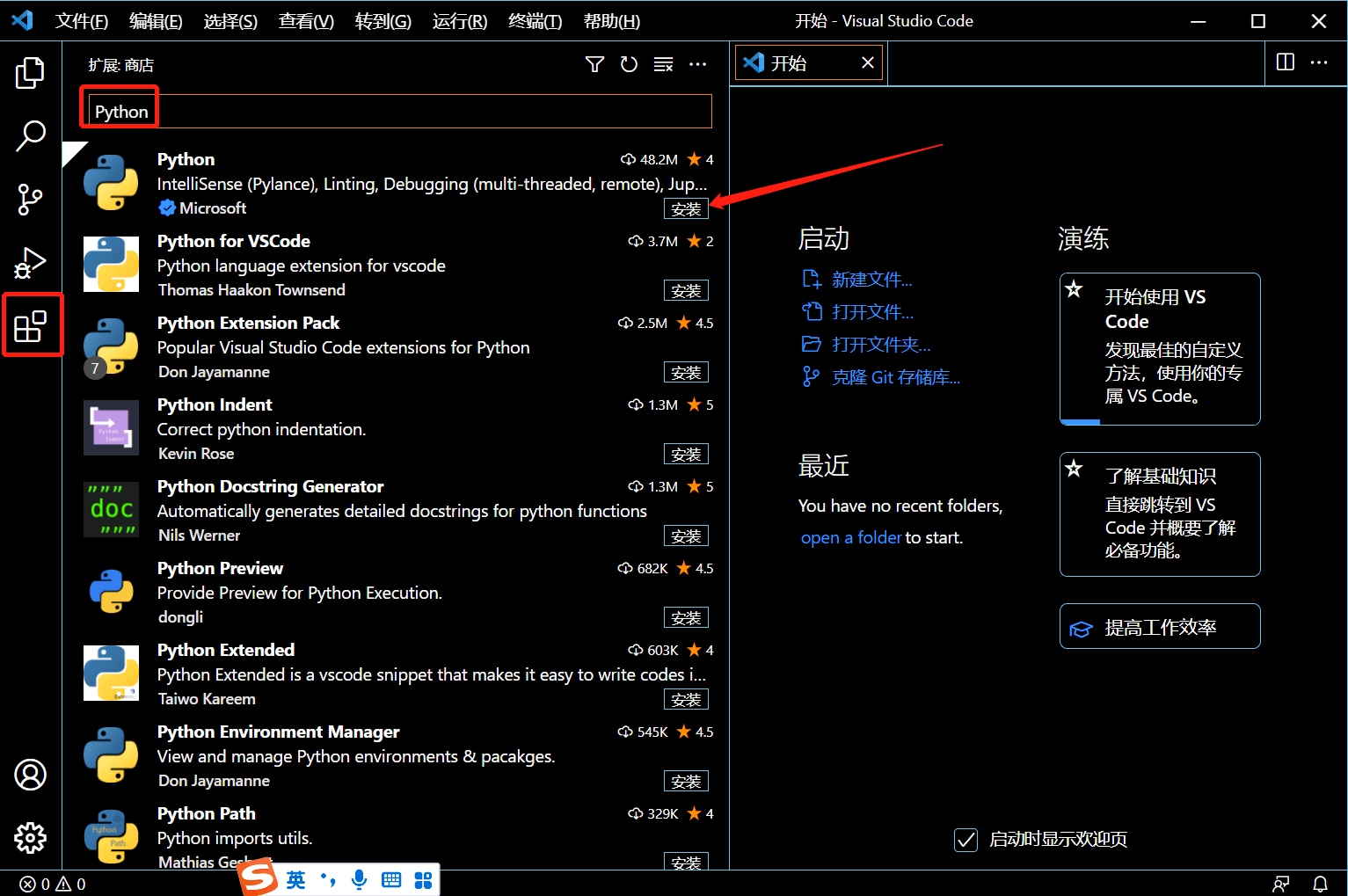1348x896 pixels.
Task: Open extensions panel more actions menu
Action: [698, 64]
